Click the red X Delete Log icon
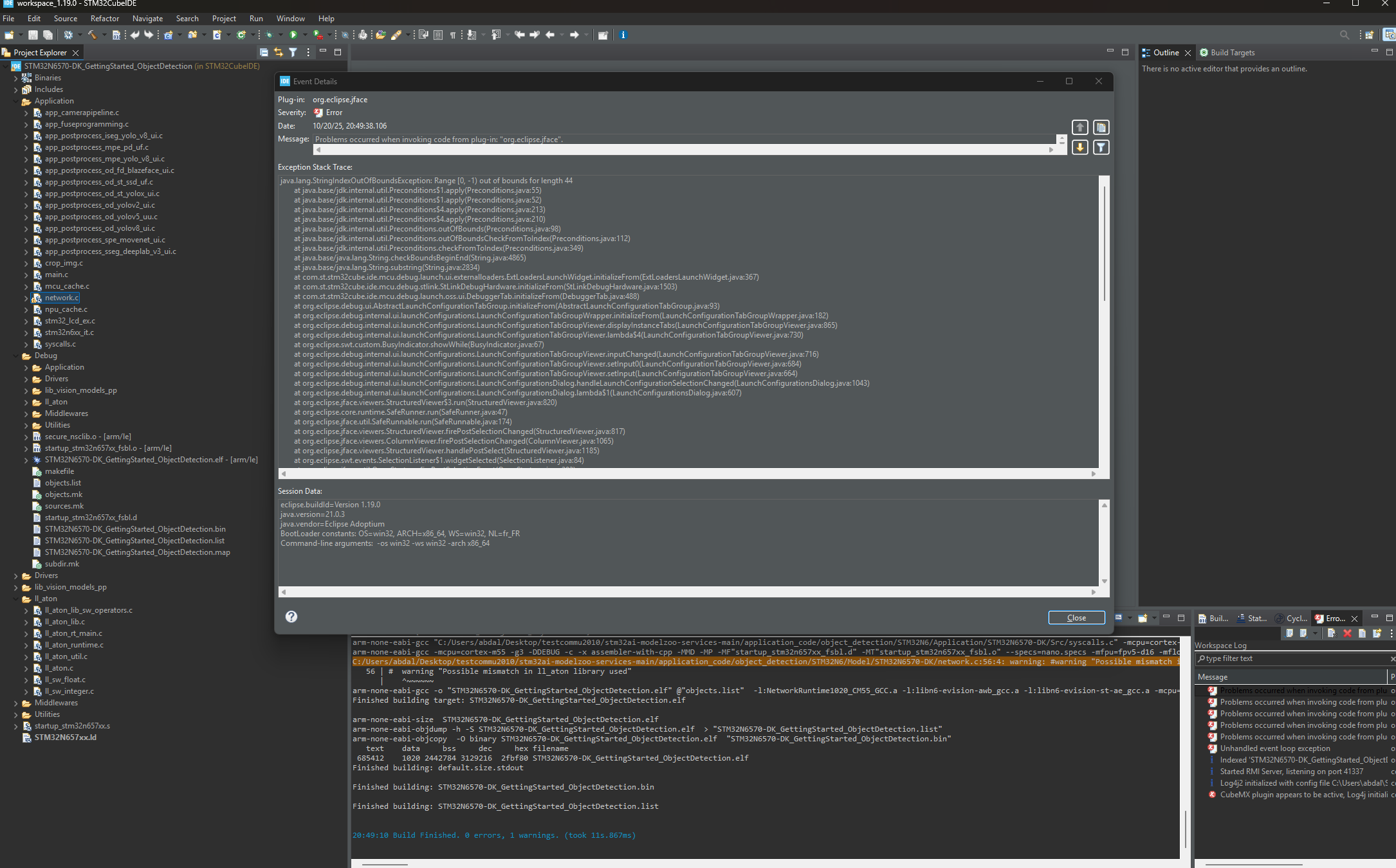The height and width of the screenshot is (868, 1396). pyautogui.click(x=1347, y=633)
